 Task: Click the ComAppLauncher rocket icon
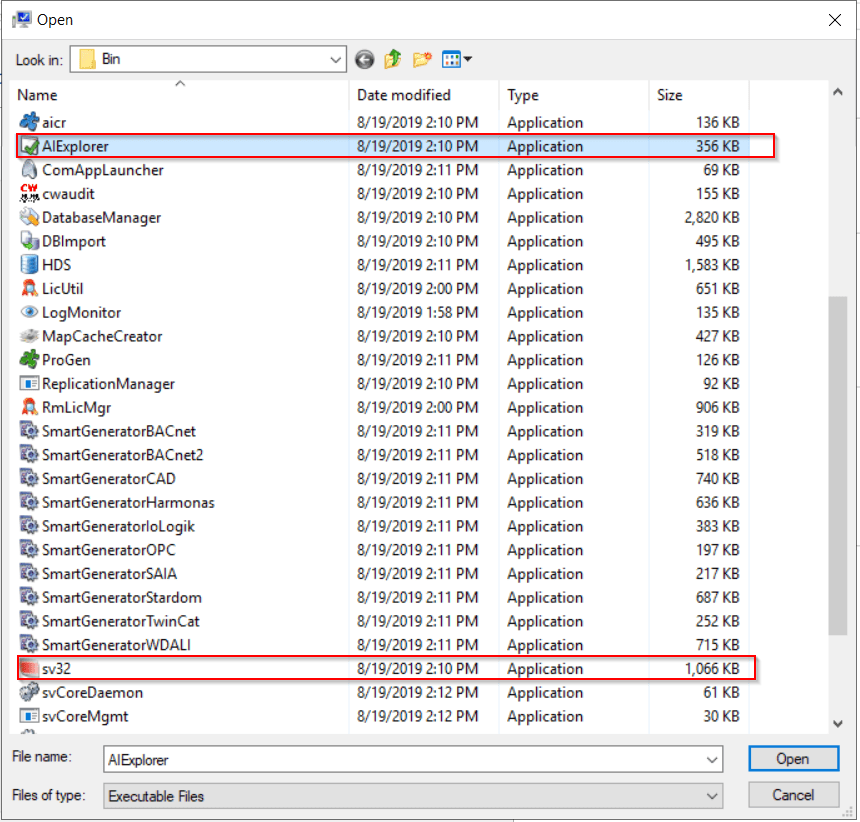(x=30, y=169)
